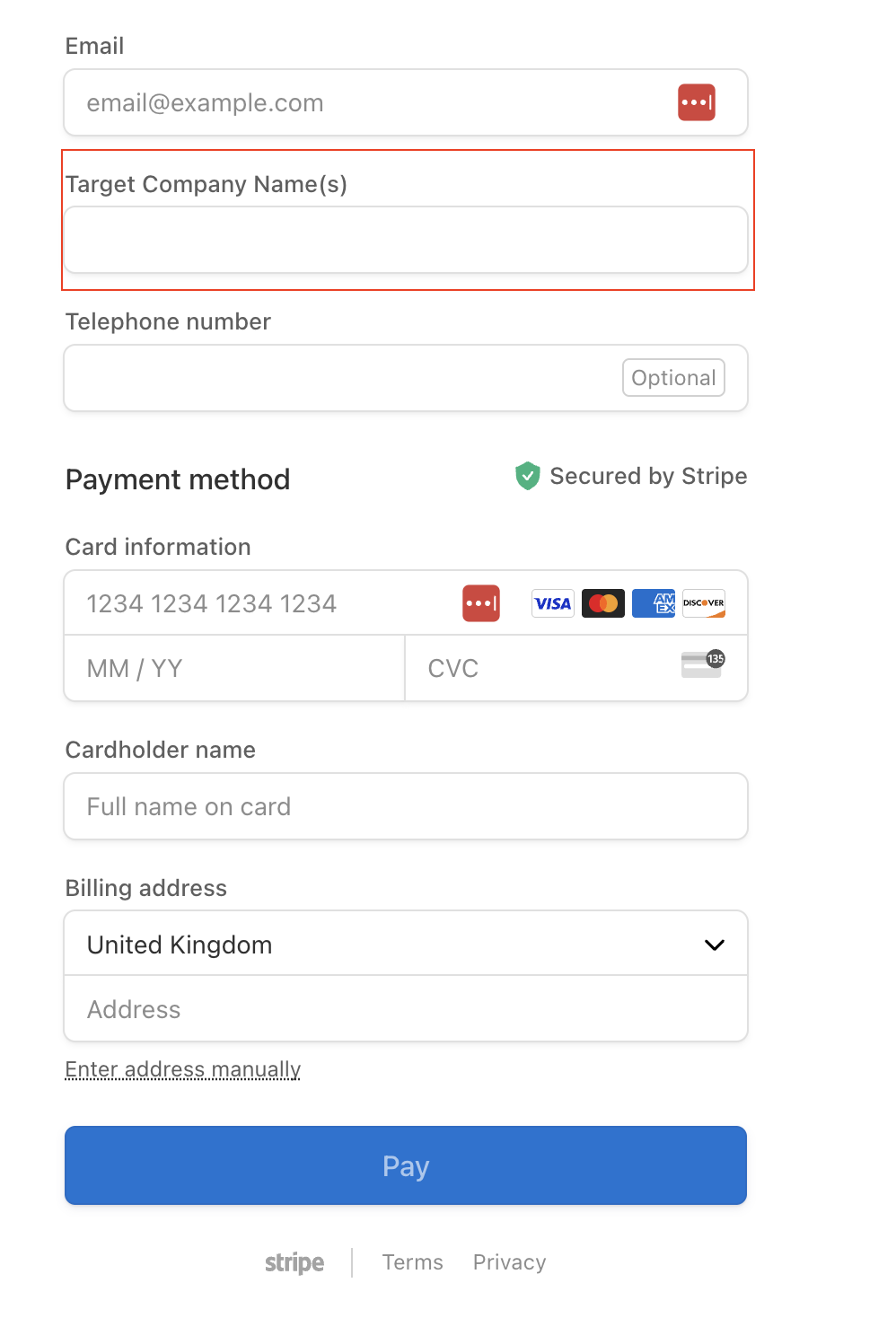Click the green Secured by Stripe shield
The width and height of the screenshot is (896, 1318).
click(527, 476)
